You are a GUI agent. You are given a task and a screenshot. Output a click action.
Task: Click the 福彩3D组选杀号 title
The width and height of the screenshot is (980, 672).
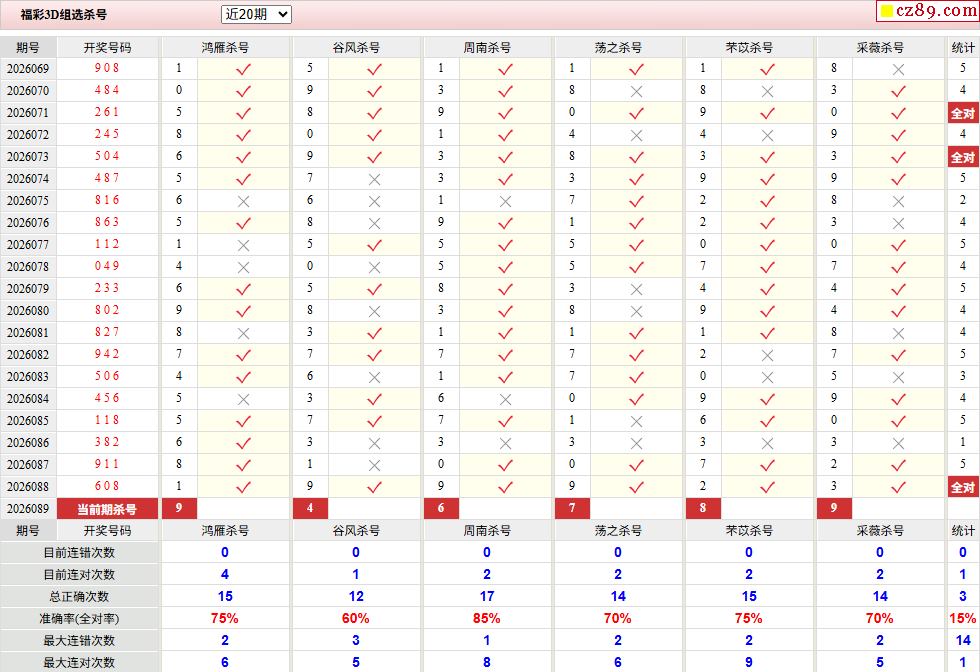click(63, 14)
